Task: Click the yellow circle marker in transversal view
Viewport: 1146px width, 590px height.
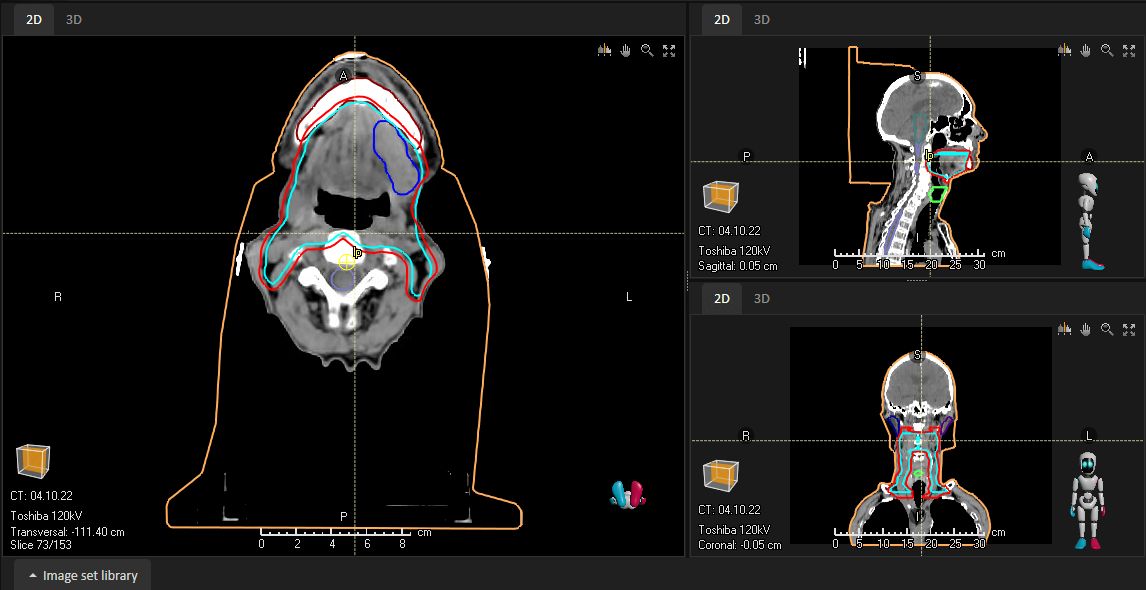Action: 346,262
